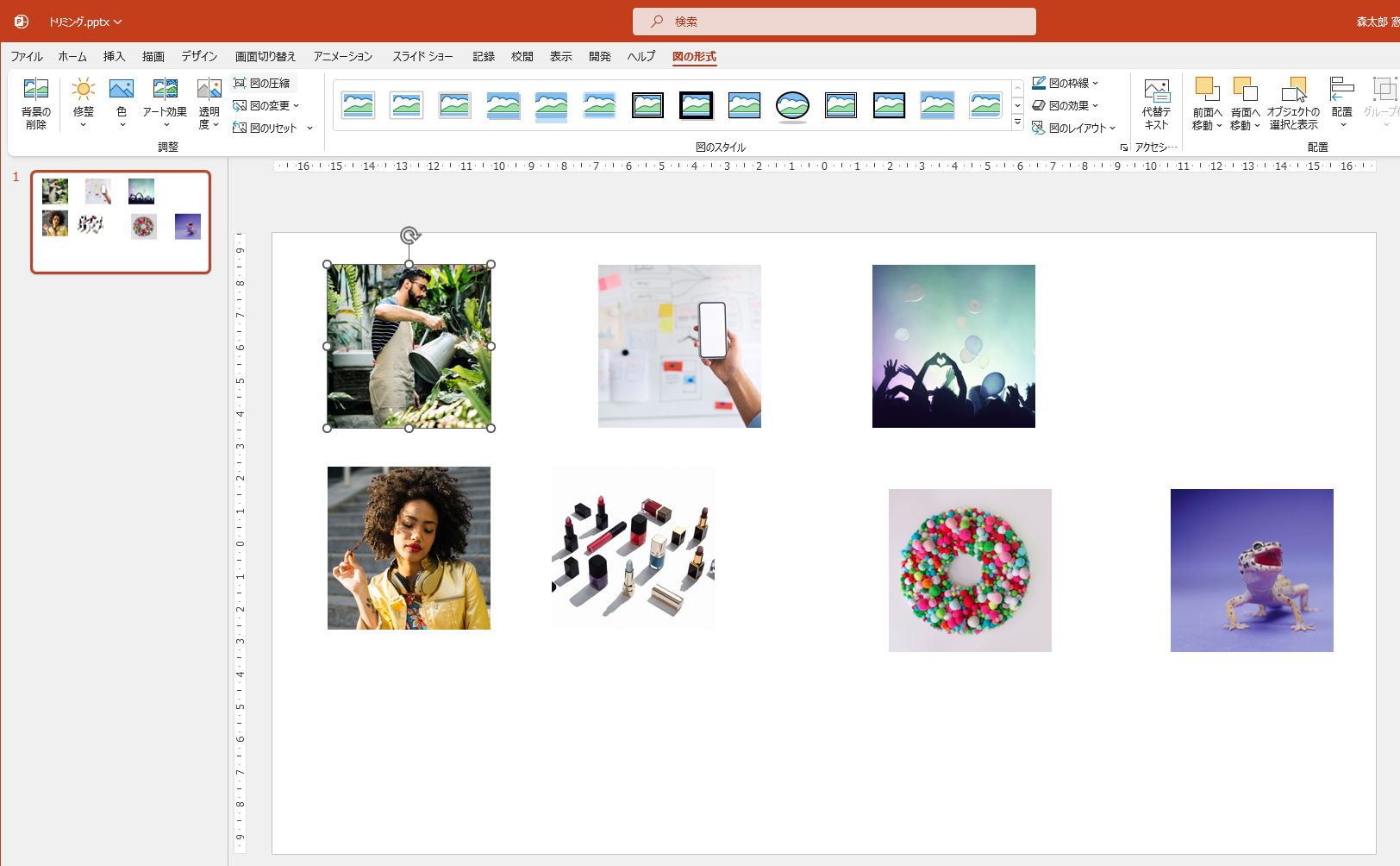
Task: Open the 校閲 tab
Action: point(522,56)
